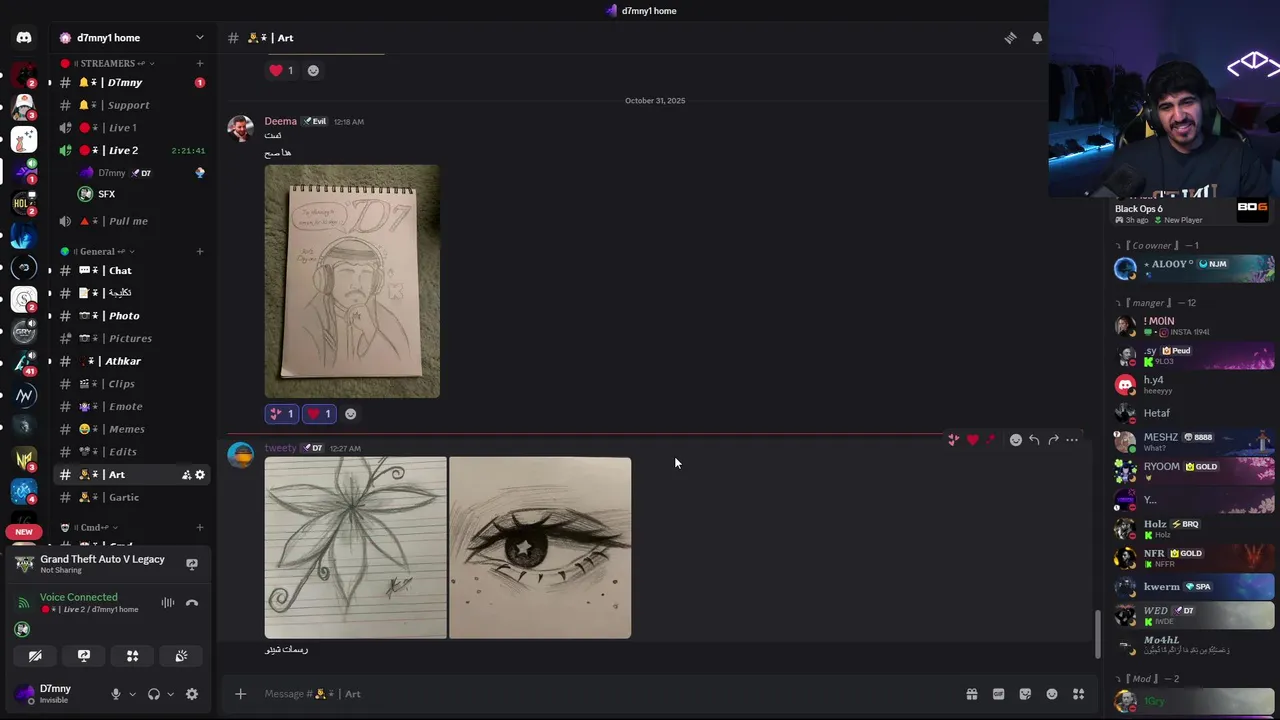1280x720 pixels.
Task: Quick-react with red heart on tweety's message
Action: [972, 440]
